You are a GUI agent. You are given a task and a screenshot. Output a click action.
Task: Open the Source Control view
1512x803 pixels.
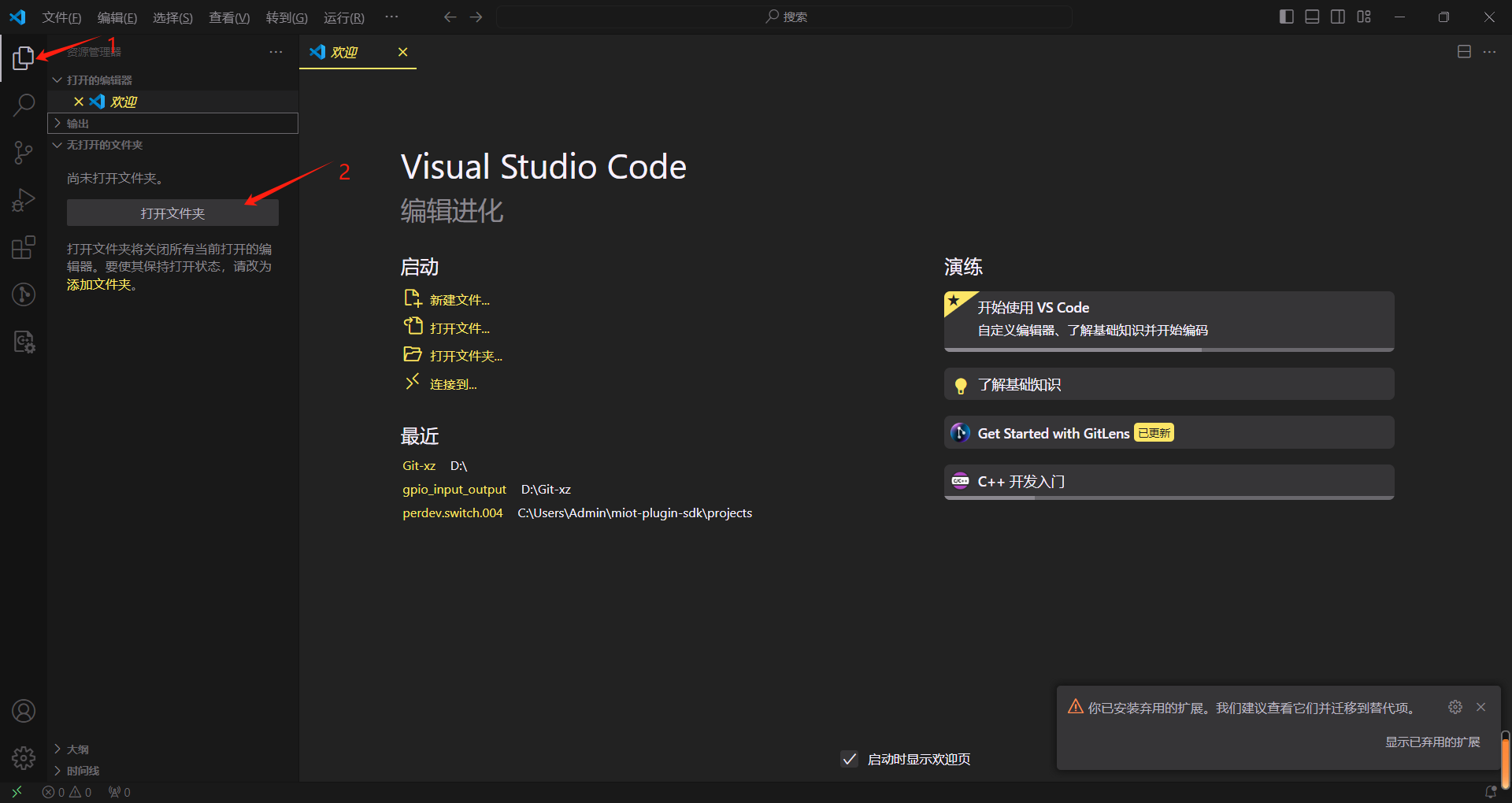coord(24,153)
